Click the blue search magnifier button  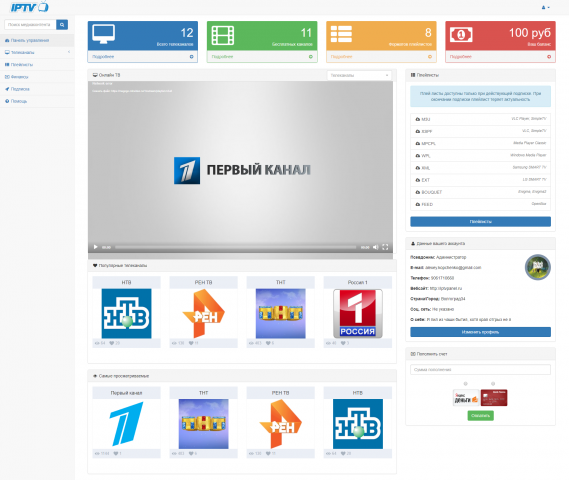(x=62, y=25)
